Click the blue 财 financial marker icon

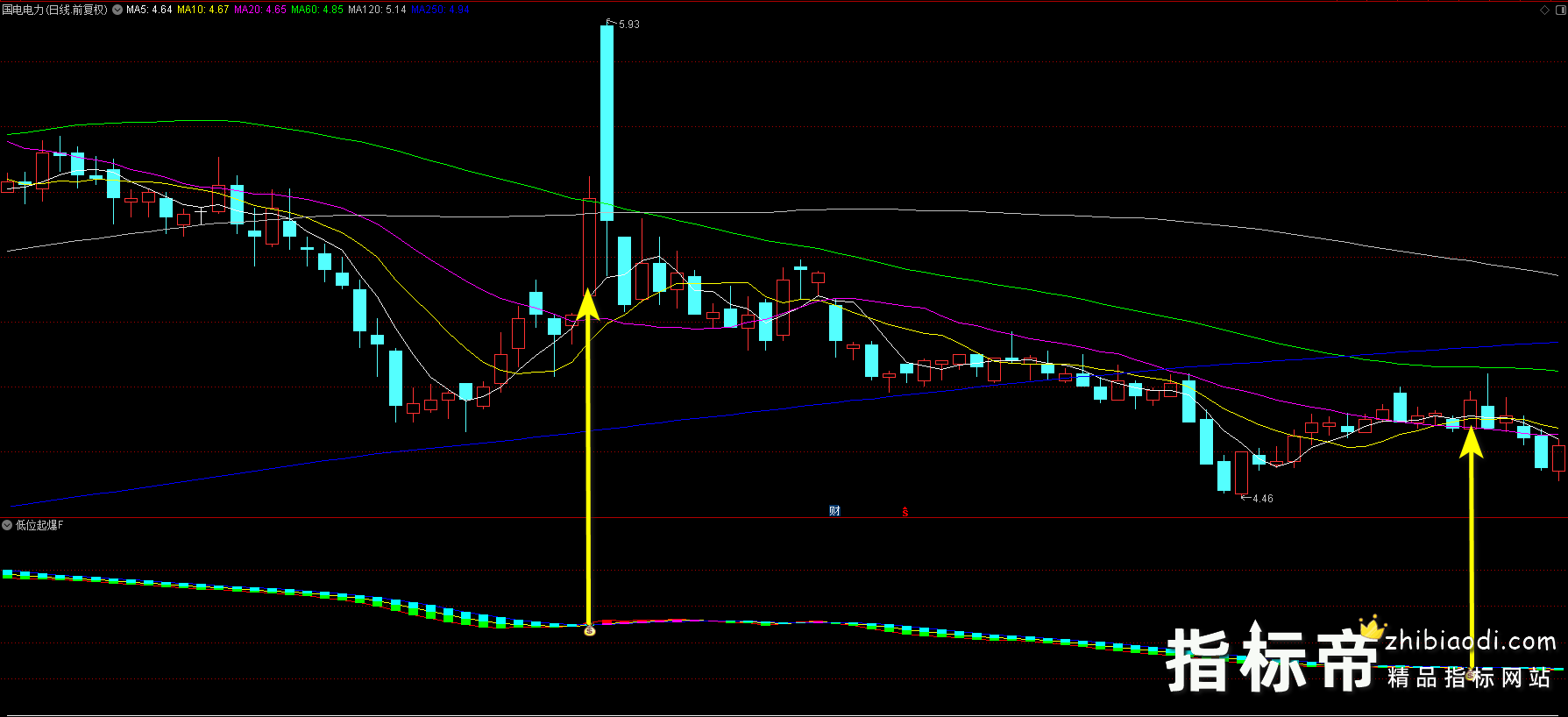tap(834, 511)
